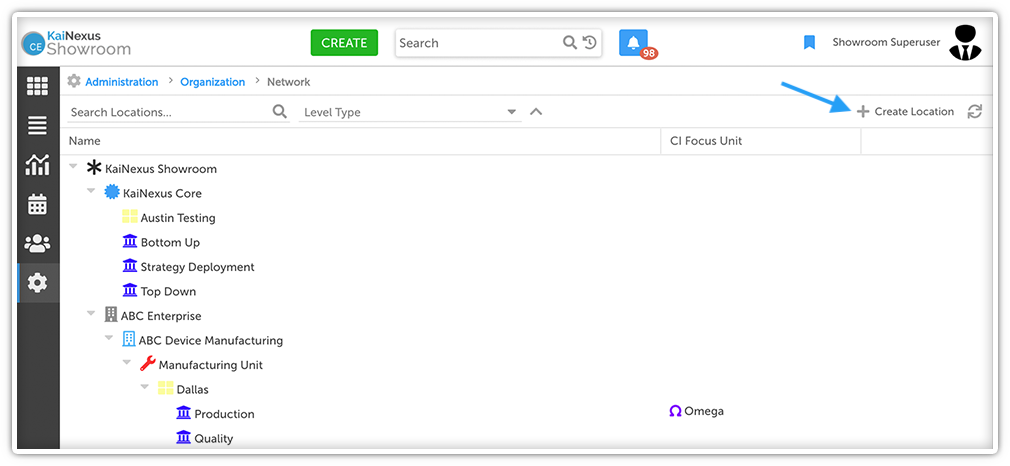Click the yellow grid icon of Dallas
The image size is (1010, 466).
(166, 389)
